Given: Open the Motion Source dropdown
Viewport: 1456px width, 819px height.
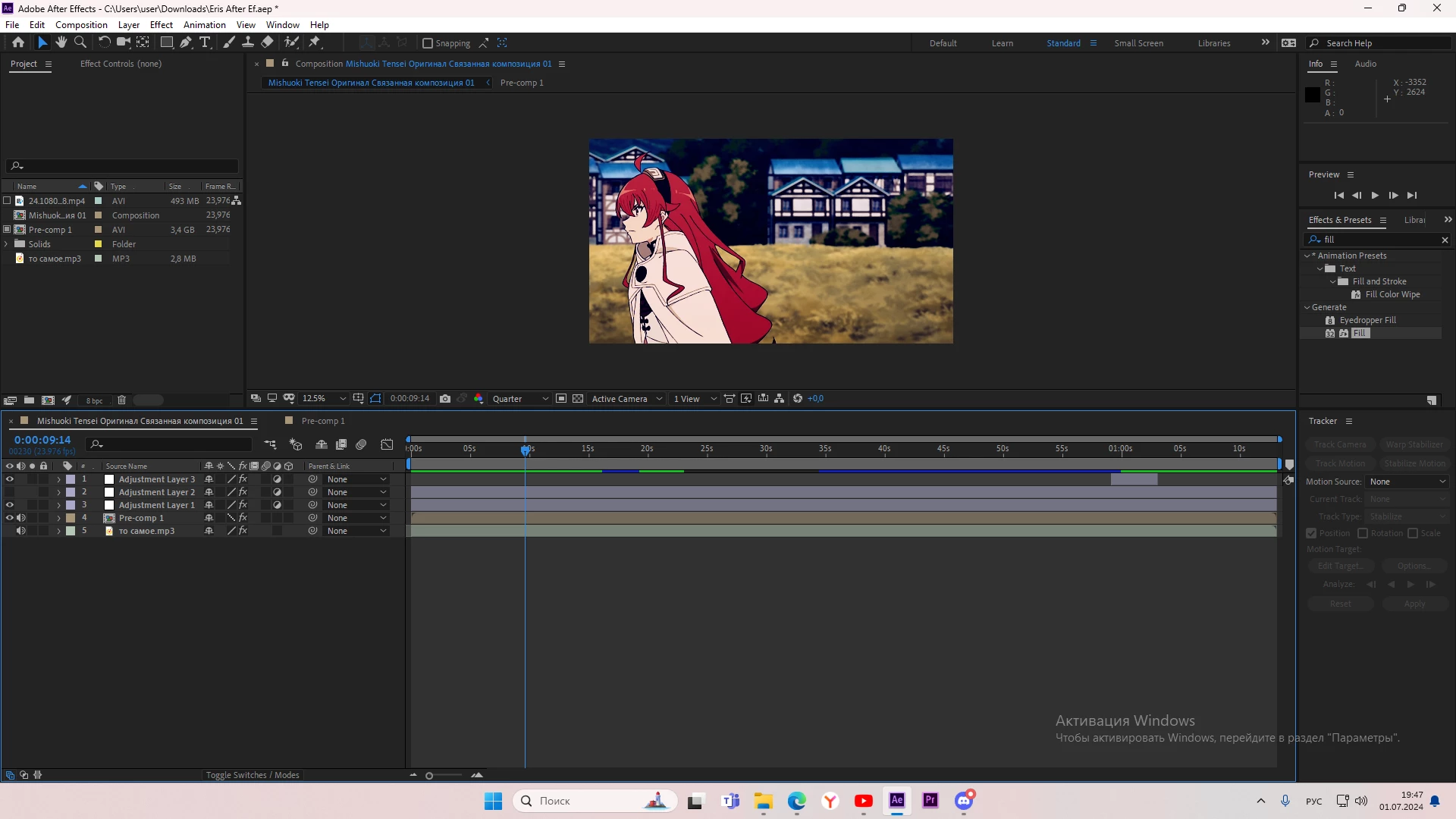Looking at the screenshot, I should click(1407, 482).
